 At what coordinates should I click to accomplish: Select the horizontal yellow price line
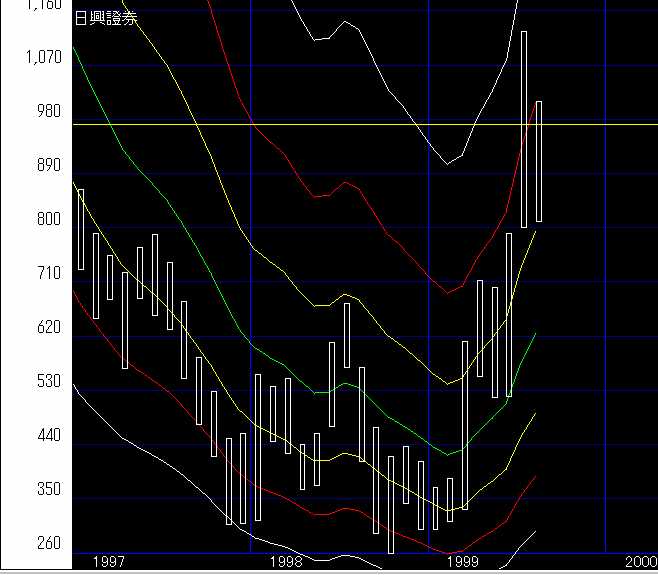[300, 125]
